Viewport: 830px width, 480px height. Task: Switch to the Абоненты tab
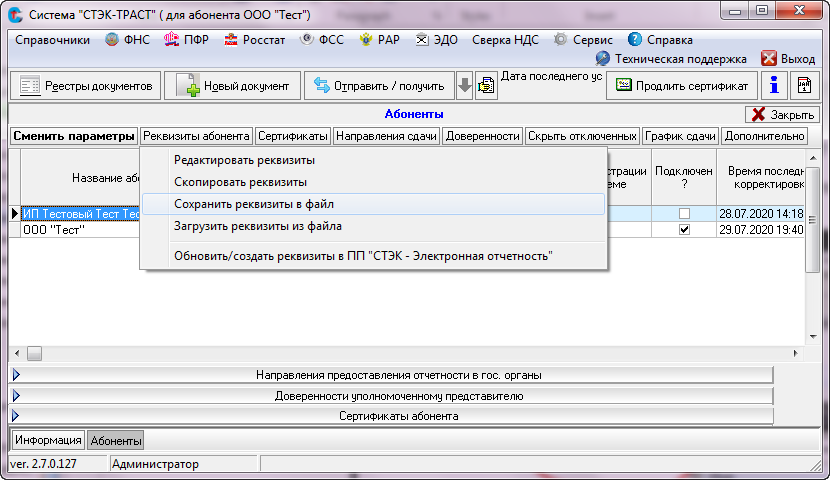pos(116,440)
